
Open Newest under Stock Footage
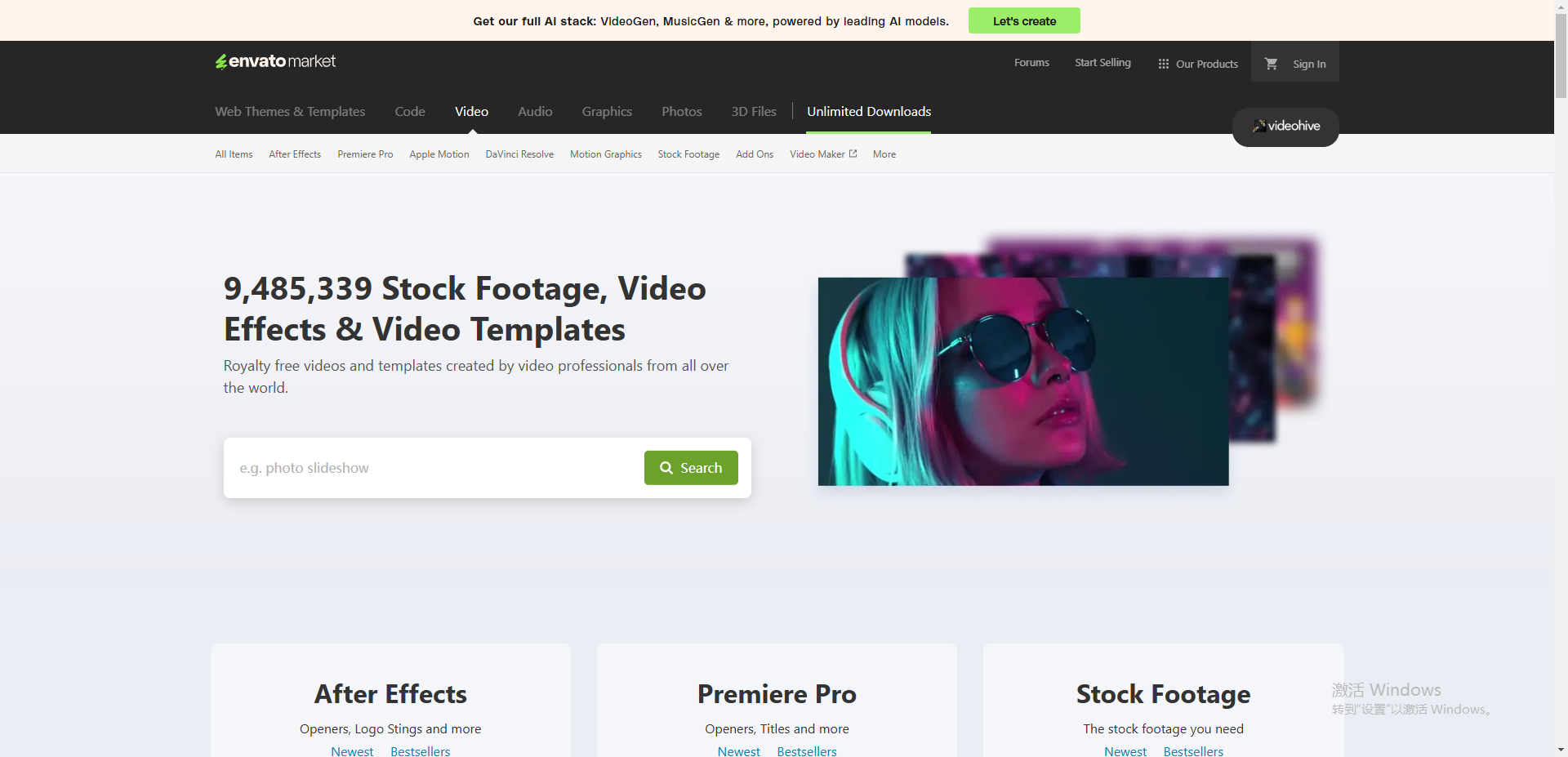pyautogui.click(x=1125, y=750)
